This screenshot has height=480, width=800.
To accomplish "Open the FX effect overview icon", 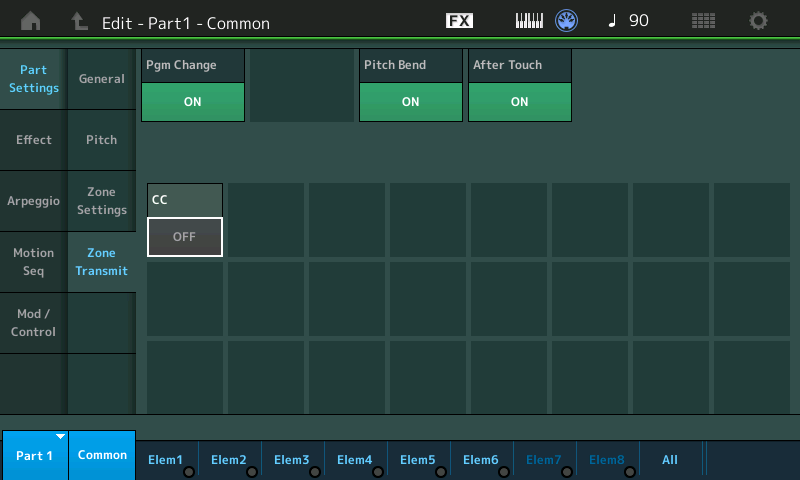I will coord(459,21).
